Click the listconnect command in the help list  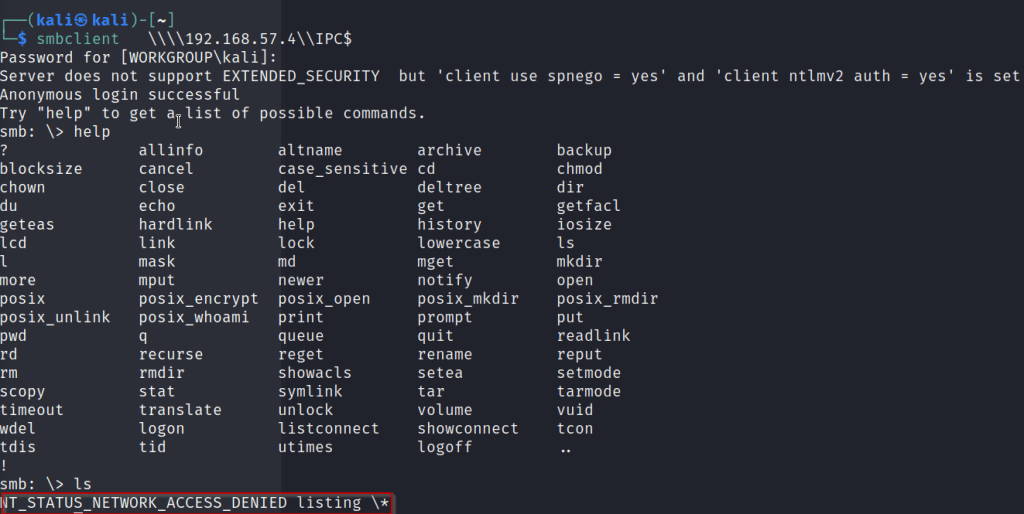pyautogui.click(x=328, y=428)
